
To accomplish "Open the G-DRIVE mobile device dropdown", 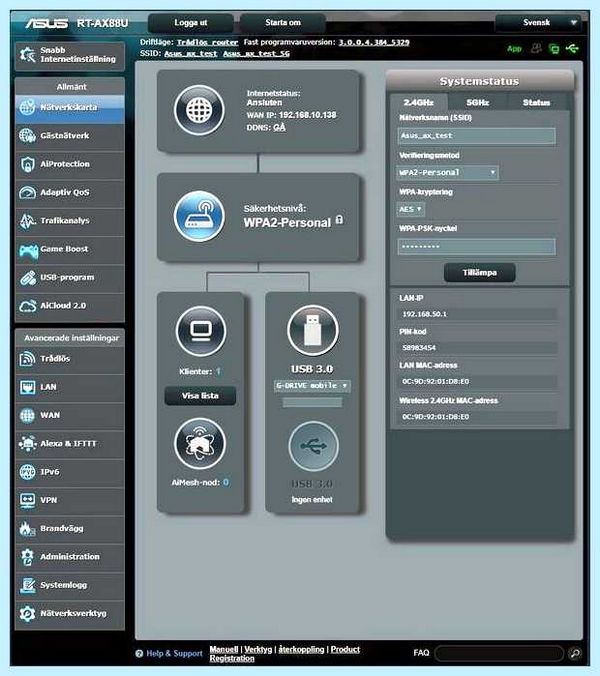I will pos(312,385).
